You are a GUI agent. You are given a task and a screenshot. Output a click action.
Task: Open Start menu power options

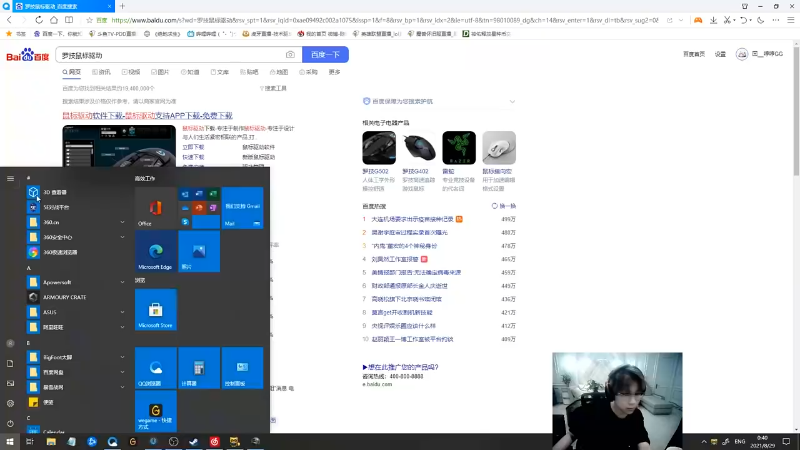(x=10, y=423)
